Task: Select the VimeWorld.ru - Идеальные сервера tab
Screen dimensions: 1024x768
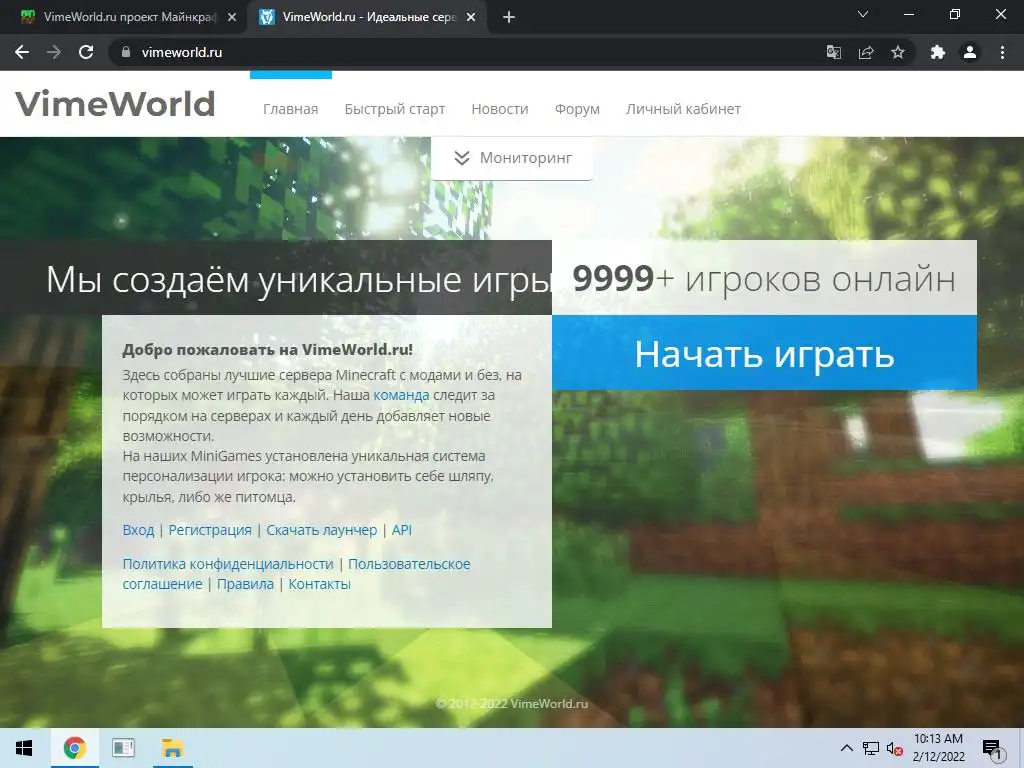Action: (366, 18)
